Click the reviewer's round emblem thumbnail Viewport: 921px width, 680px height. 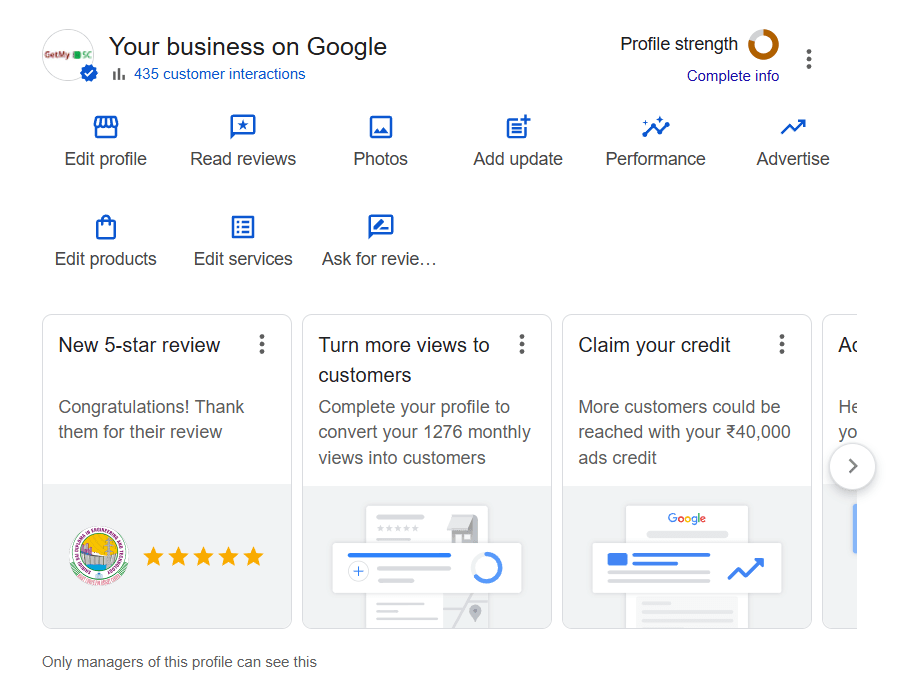(98, 555)
